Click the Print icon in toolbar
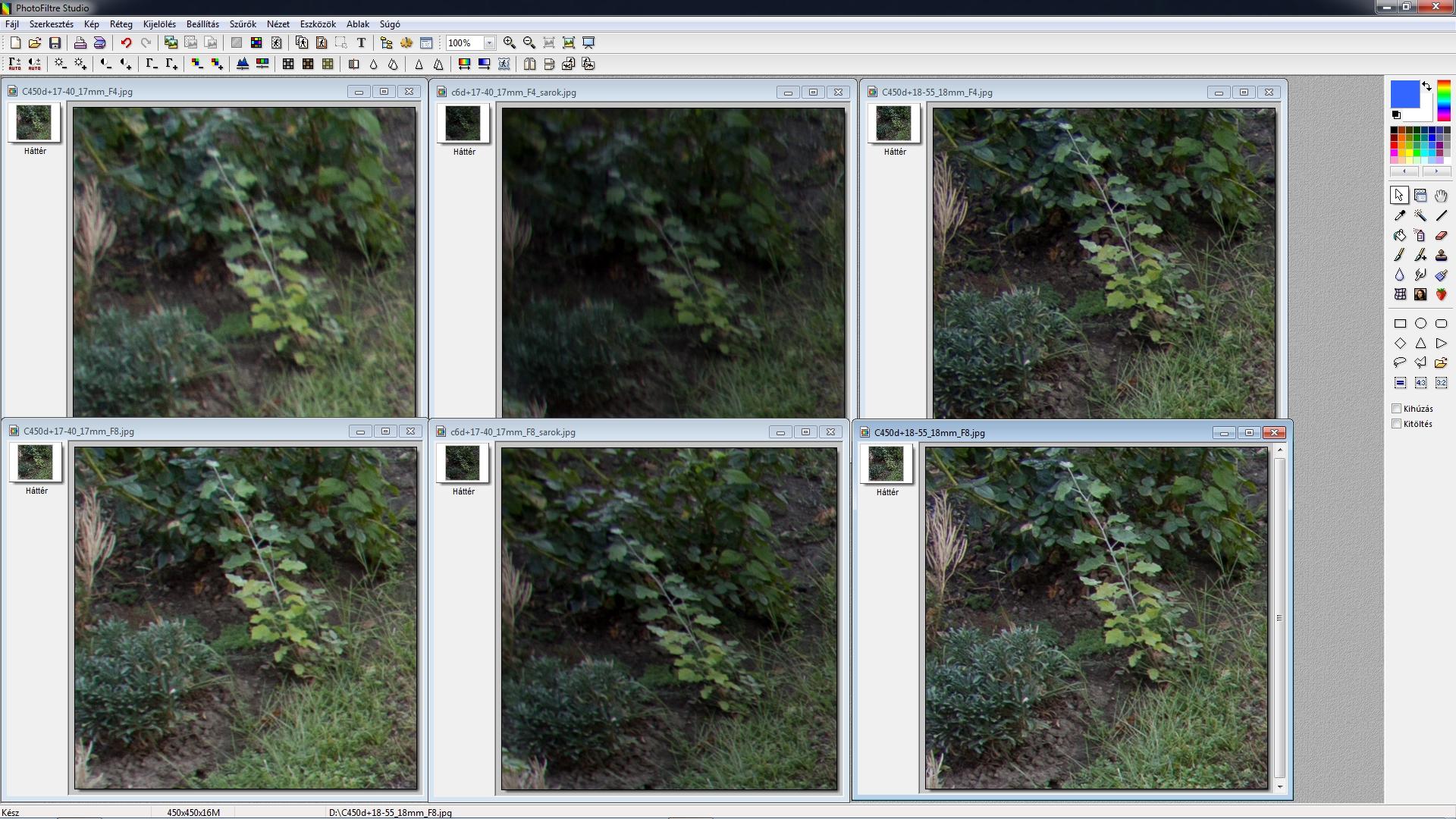Viewport: 1456px width, 819px height. 80,43
